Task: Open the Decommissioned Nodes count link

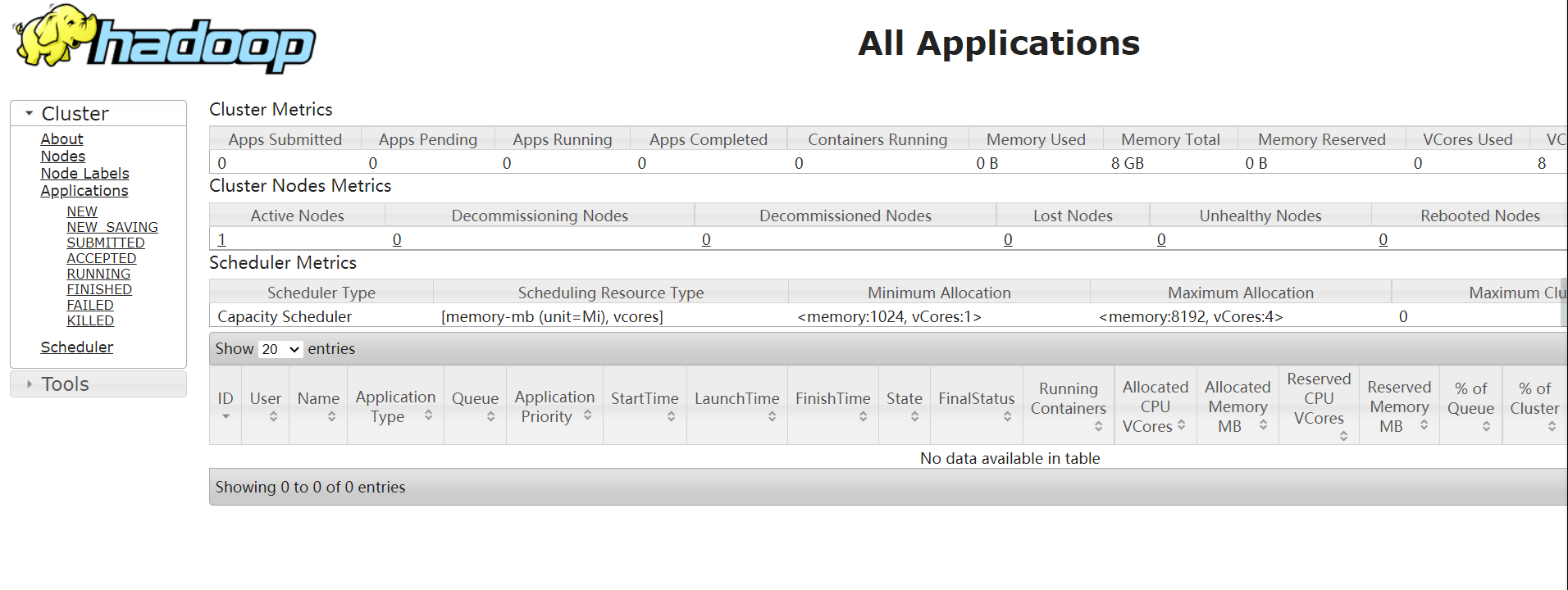Action: click(x=706, y=239)
